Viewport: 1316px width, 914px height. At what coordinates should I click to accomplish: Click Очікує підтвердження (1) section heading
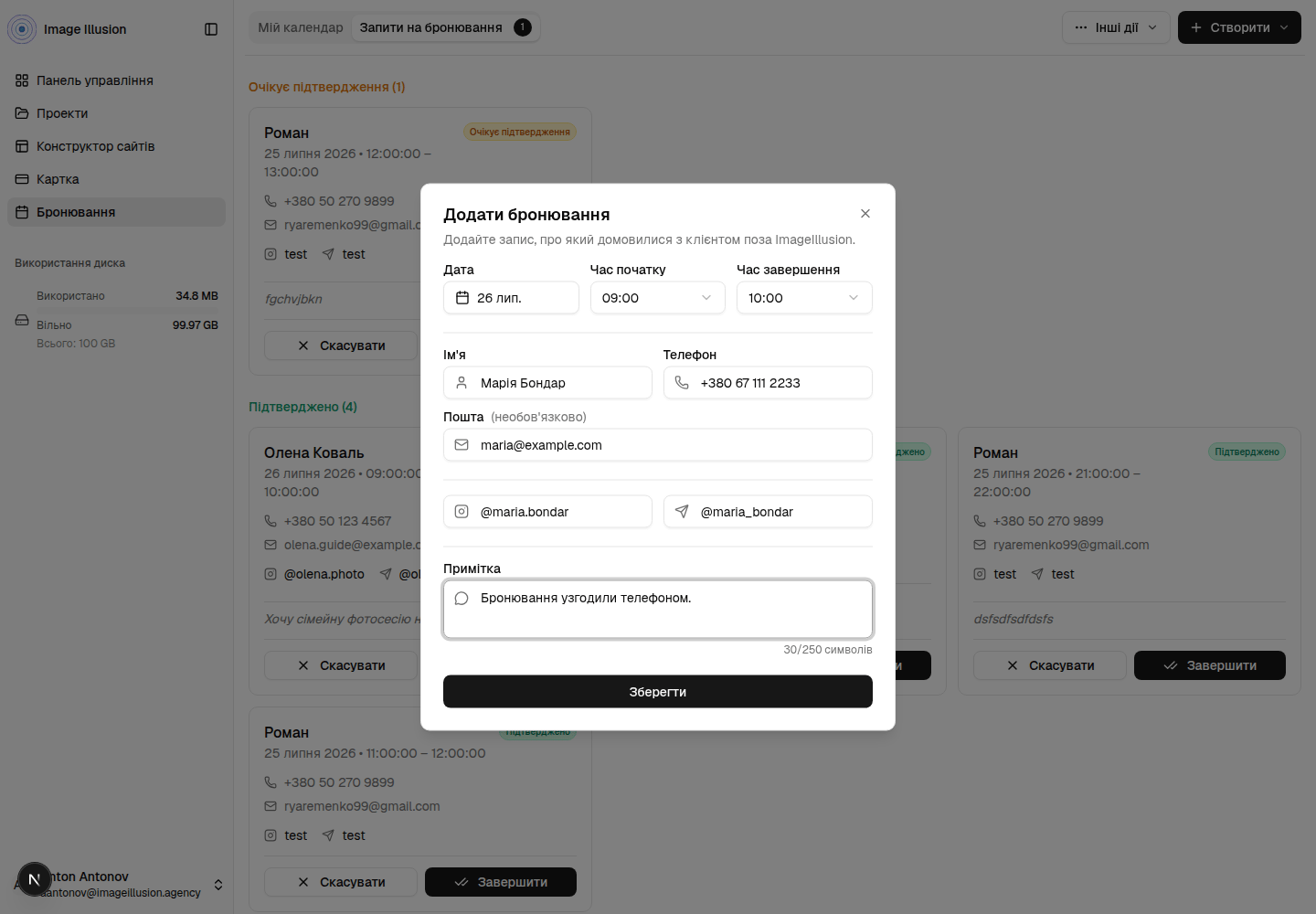(x=327, y=87)
